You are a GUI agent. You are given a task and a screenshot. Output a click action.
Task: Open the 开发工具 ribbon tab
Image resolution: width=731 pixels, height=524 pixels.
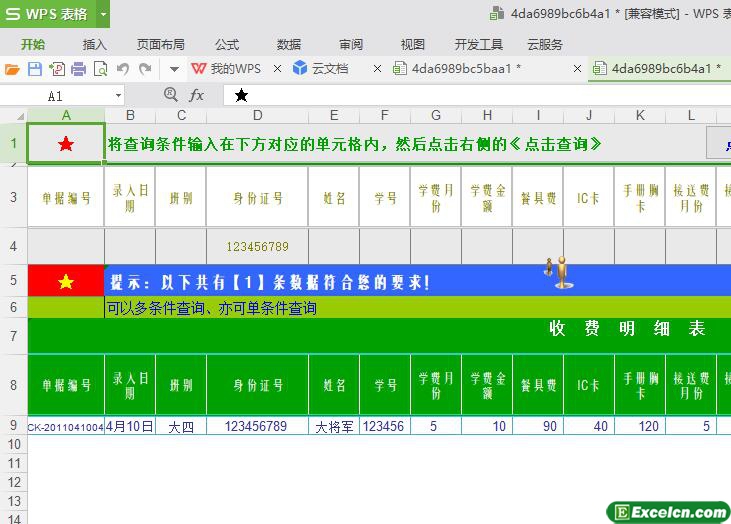pyautogui.click(x=478, y=44)
